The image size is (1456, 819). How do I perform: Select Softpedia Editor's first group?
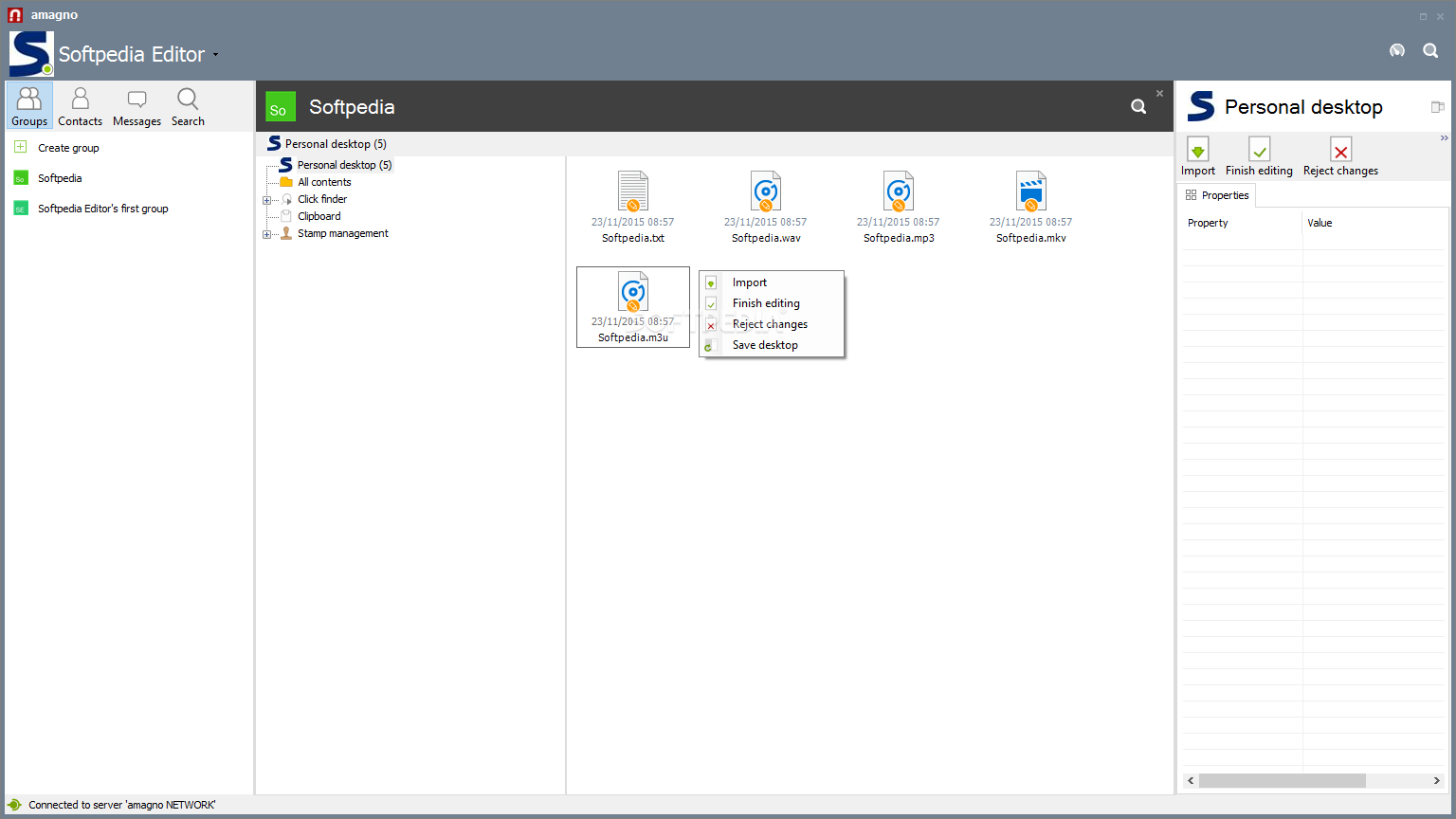pyautogui.click(x=102, y=209)
